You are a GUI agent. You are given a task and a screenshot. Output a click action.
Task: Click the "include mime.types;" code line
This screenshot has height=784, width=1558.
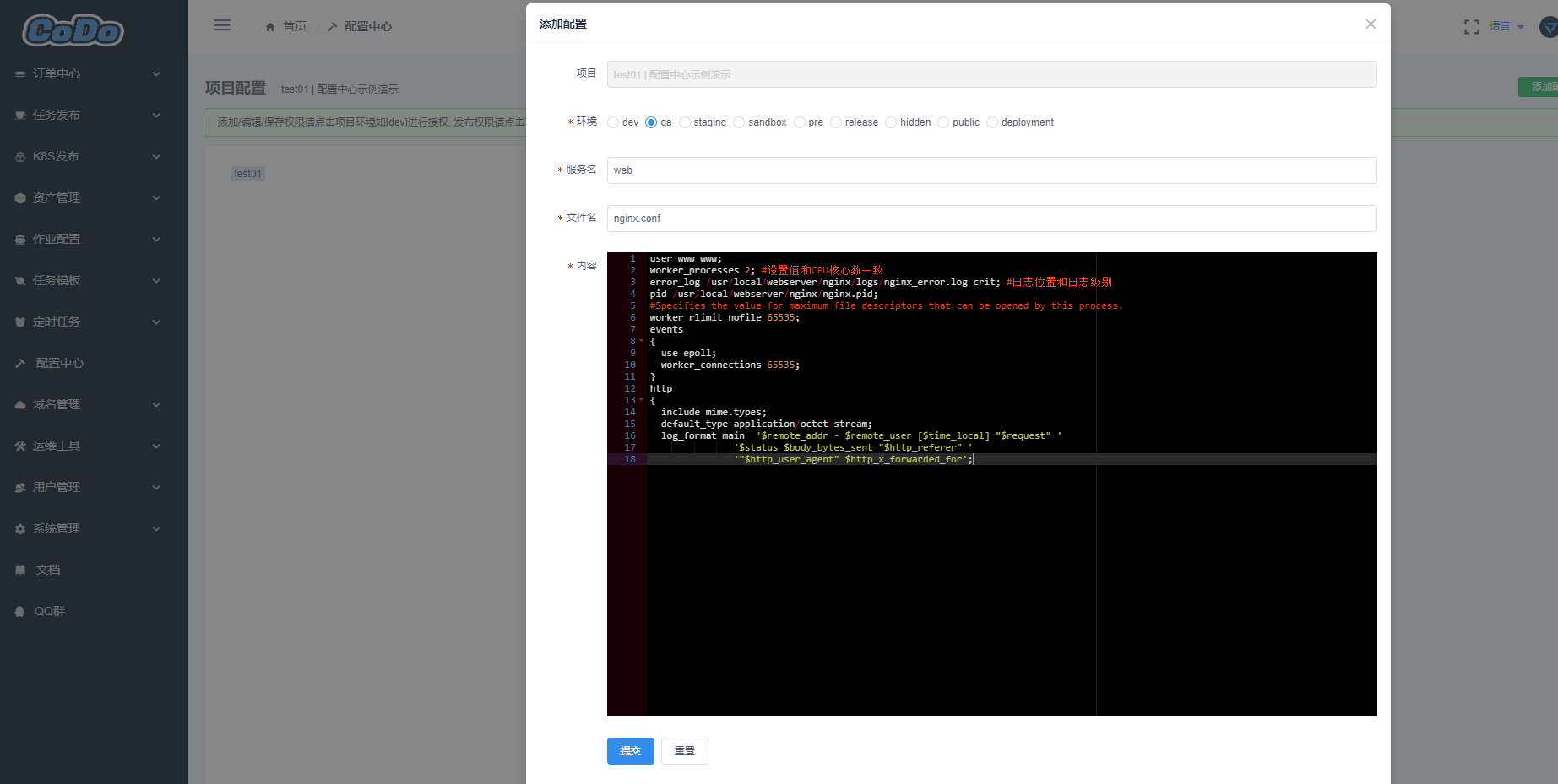pyautogui.click(x=714, y=413)
